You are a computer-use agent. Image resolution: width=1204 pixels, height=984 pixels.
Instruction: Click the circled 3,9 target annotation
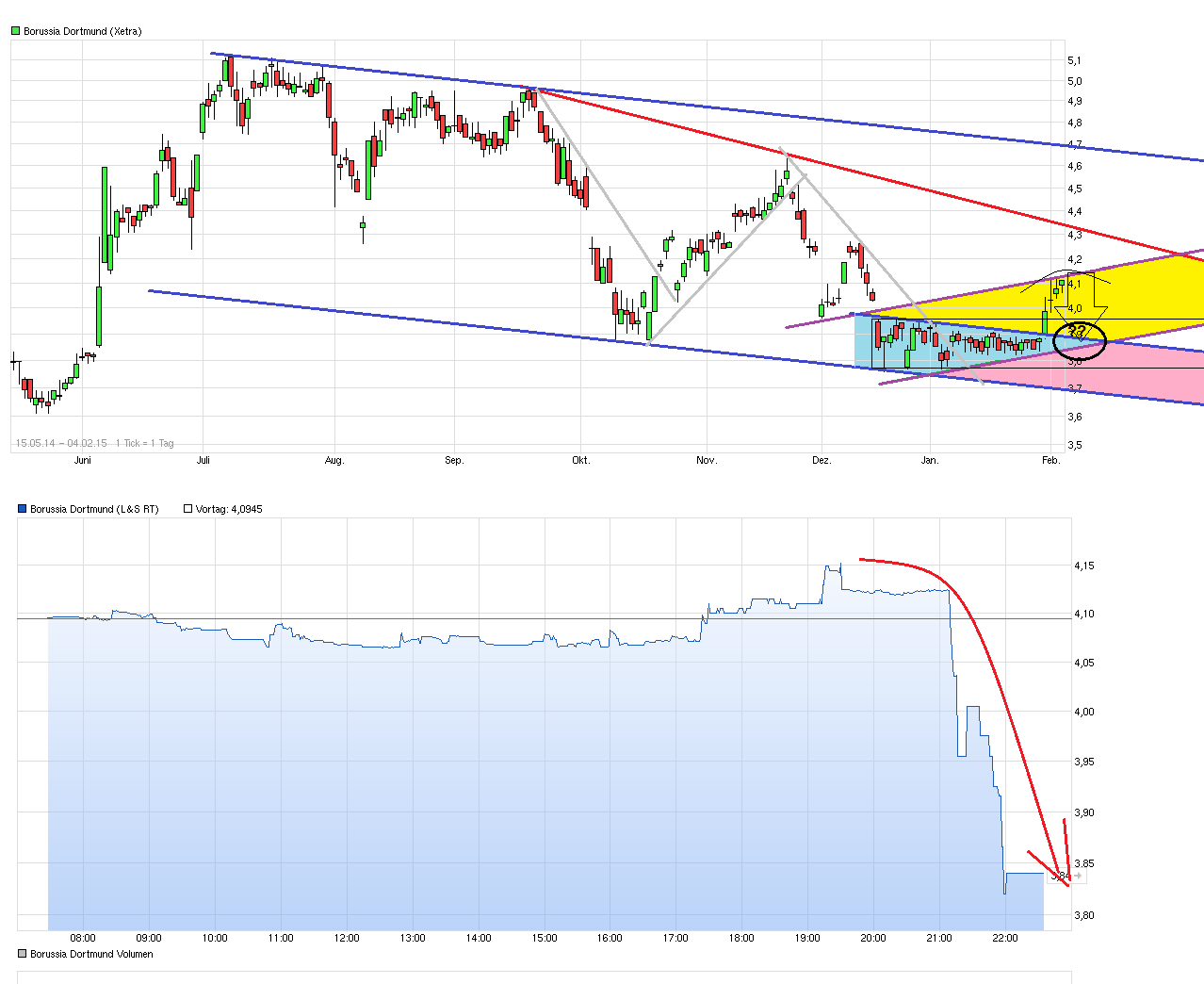coord(1076,330)
